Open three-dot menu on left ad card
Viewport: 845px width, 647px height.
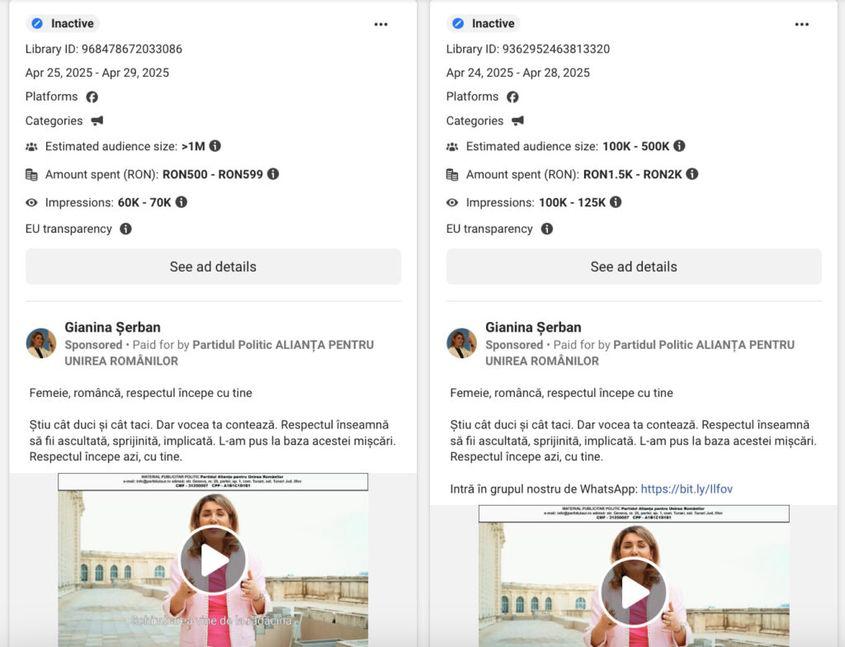[x=381, y=24]
